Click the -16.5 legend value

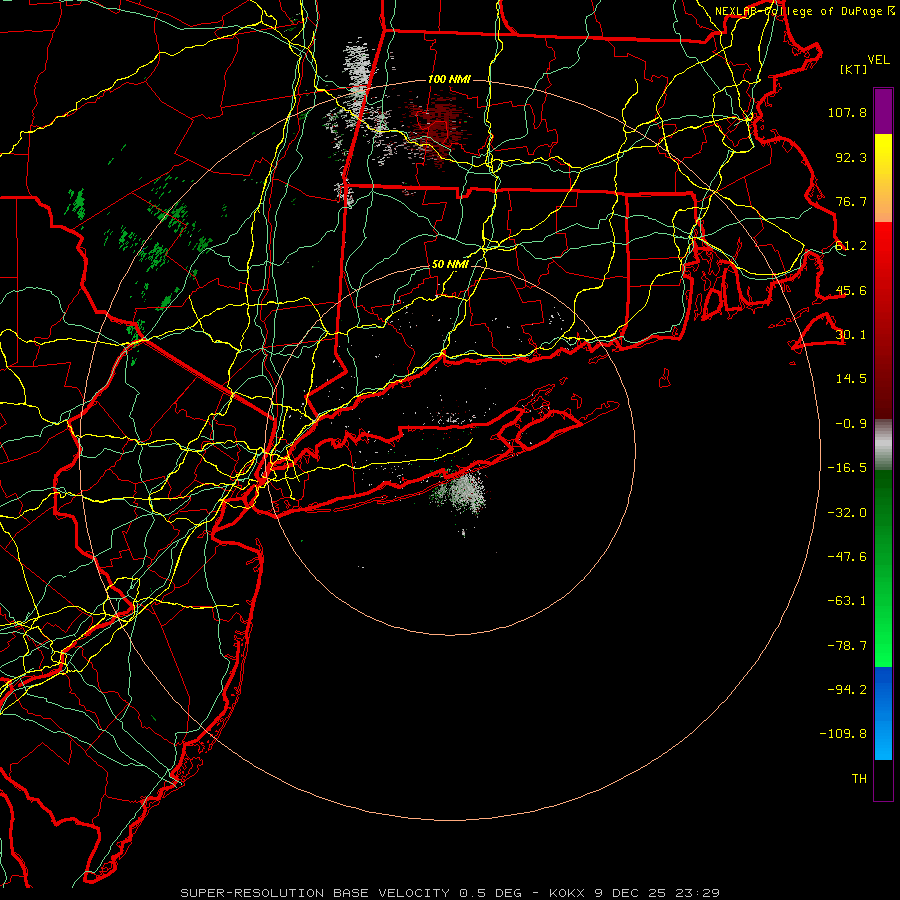(847, 468)
